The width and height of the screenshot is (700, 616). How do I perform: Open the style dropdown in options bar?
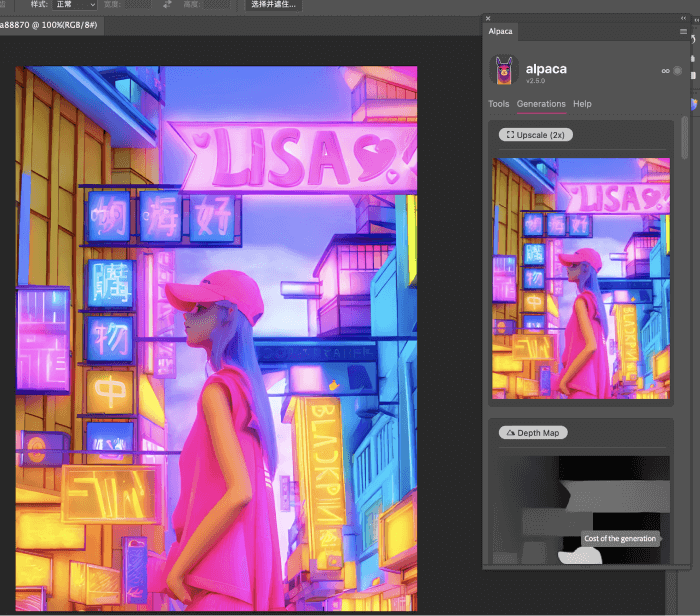click(x=76, y=5)
